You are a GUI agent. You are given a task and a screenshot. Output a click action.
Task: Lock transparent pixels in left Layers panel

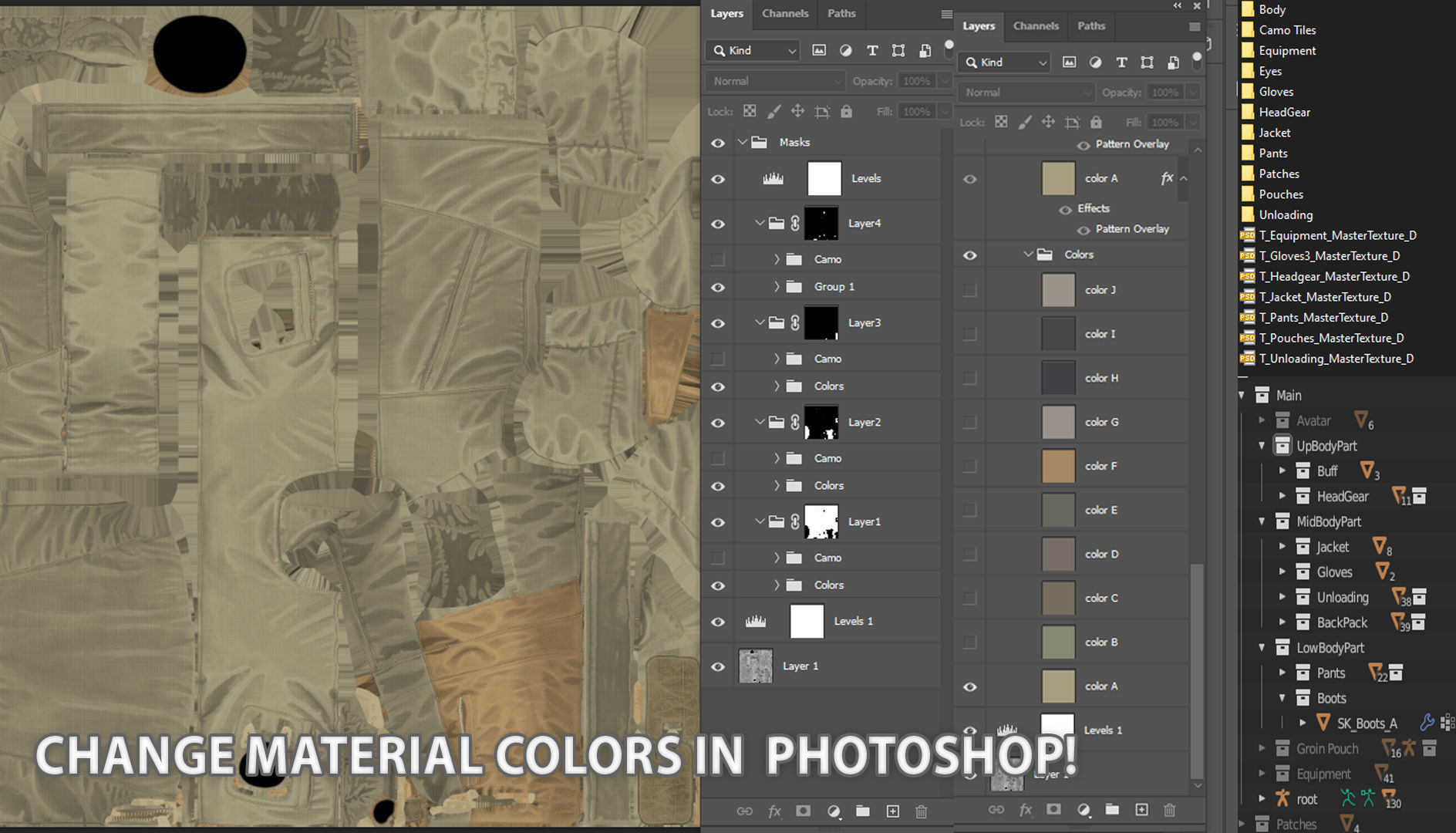pos(750,111)
